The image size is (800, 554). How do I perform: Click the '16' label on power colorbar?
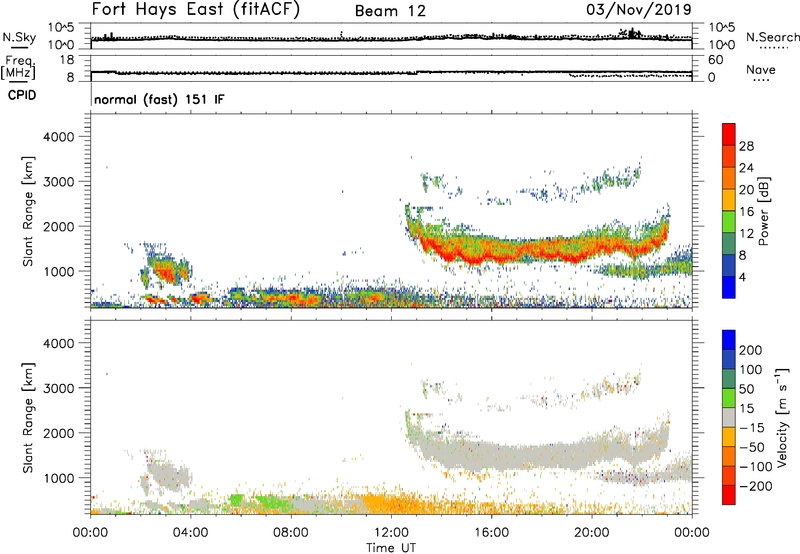tap(746, 211)
